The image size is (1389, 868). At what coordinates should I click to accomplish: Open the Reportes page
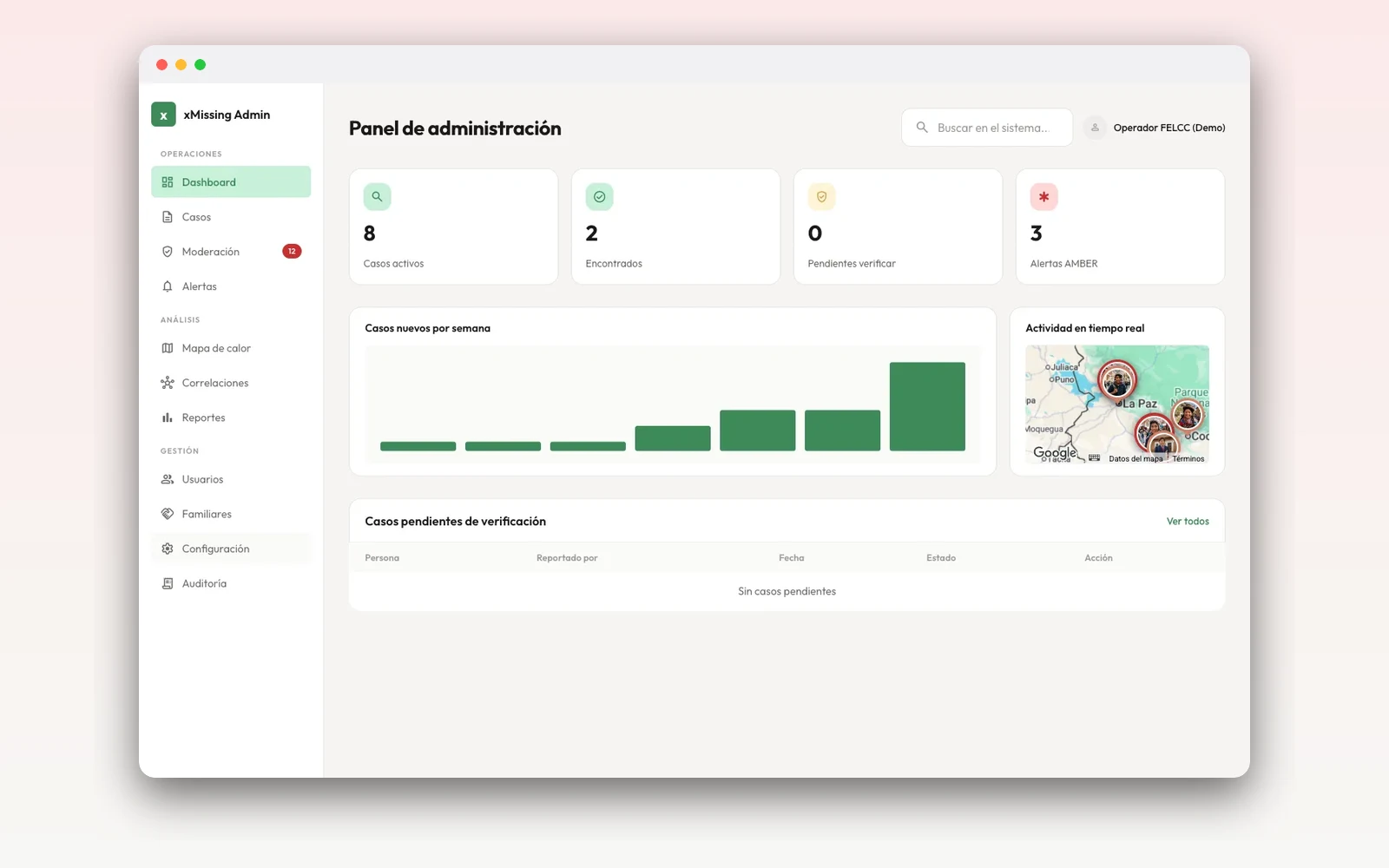pyautogui.click(x=231, y=418)
